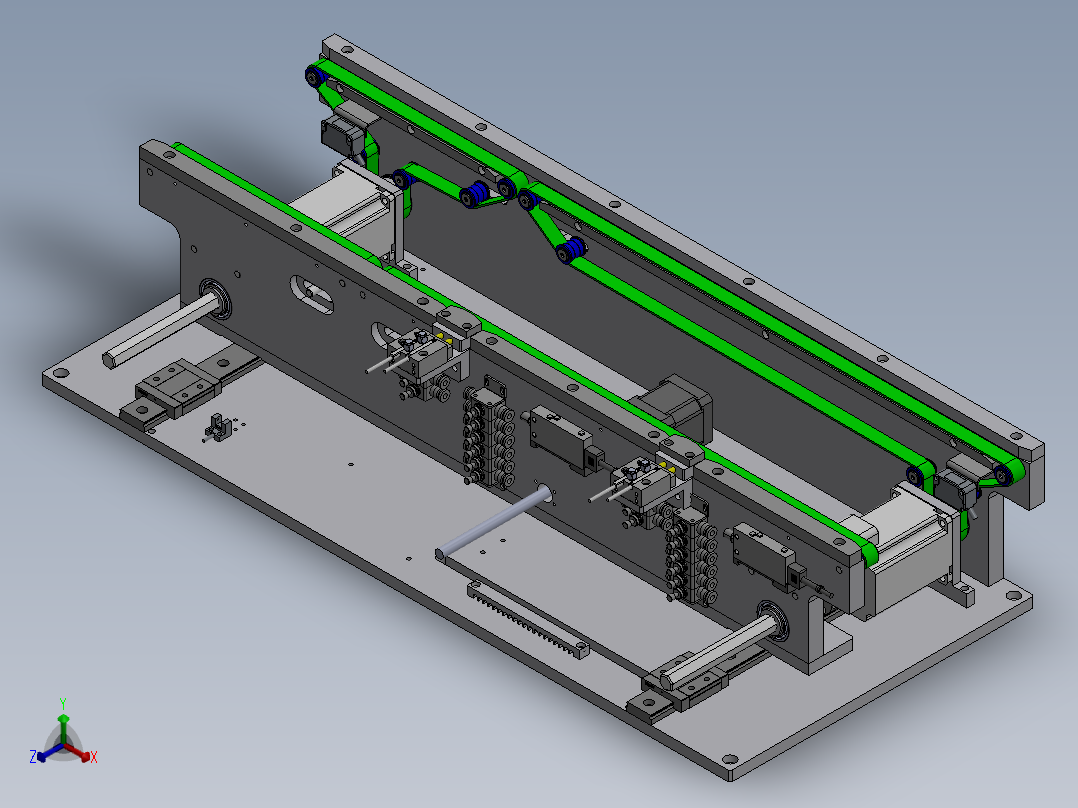Select the left linear guide carriage block
This screenshot has width=1078, height=808.
click(x=179, y=386)
